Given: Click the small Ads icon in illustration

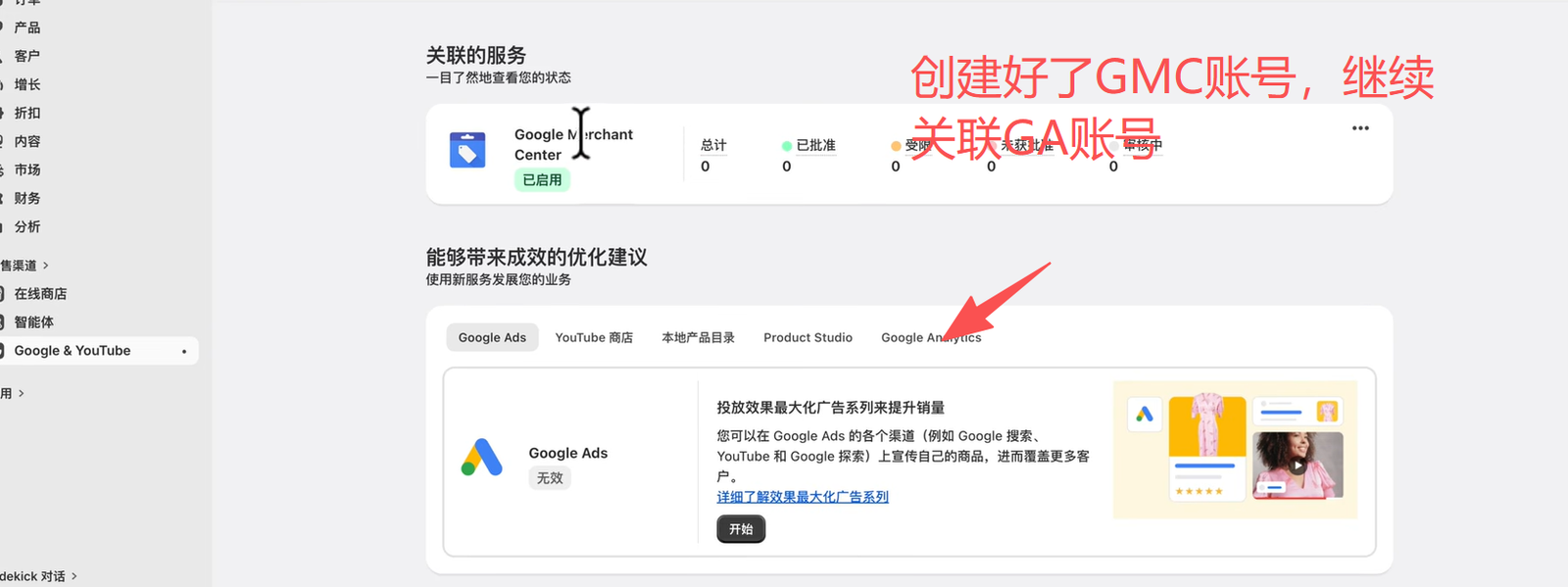Looking at the screenshot, I should pos(1145,415).
